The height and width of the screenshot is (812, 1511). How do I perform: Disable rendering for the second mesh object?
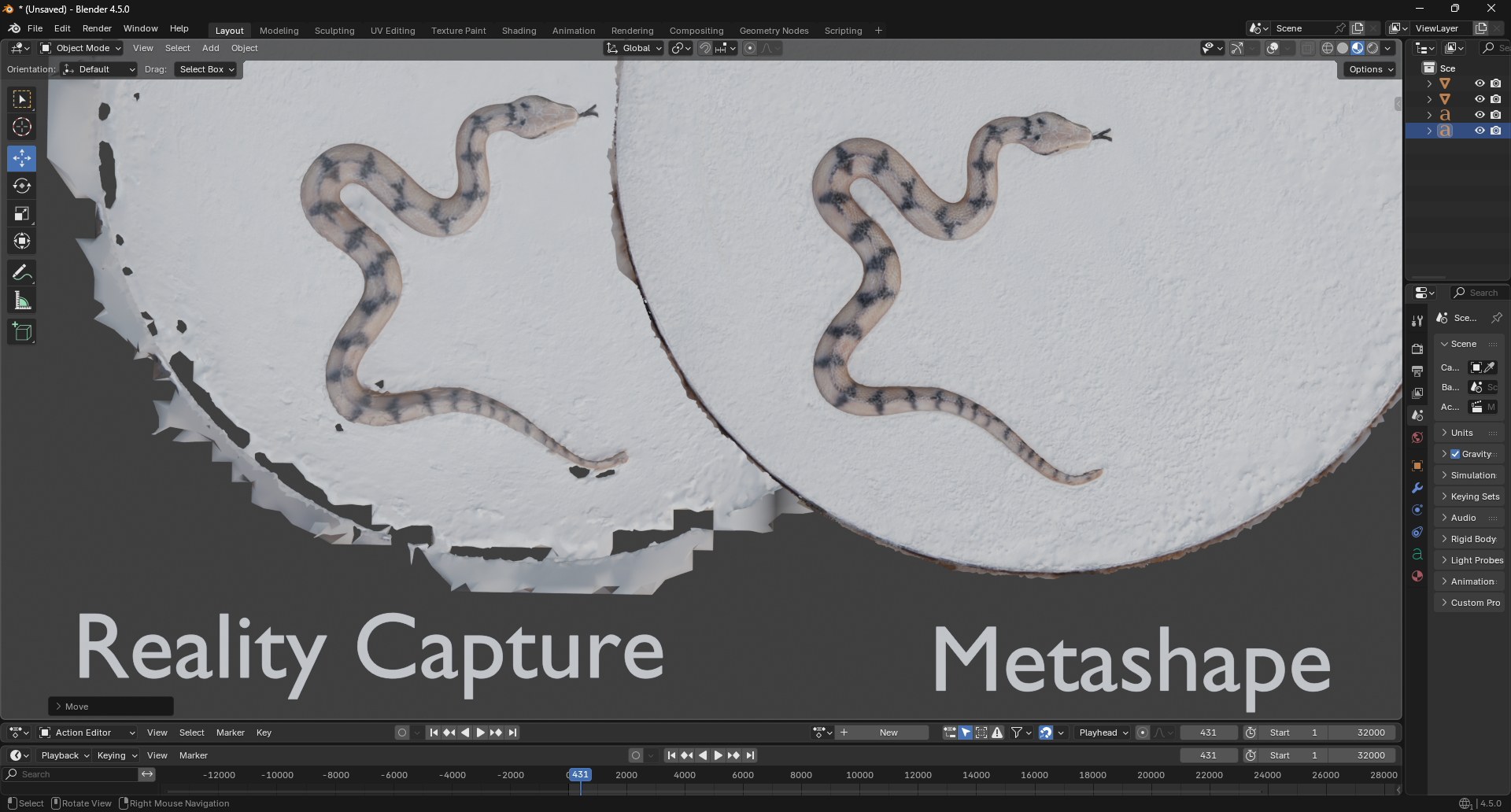click(x=1496, y=99)
